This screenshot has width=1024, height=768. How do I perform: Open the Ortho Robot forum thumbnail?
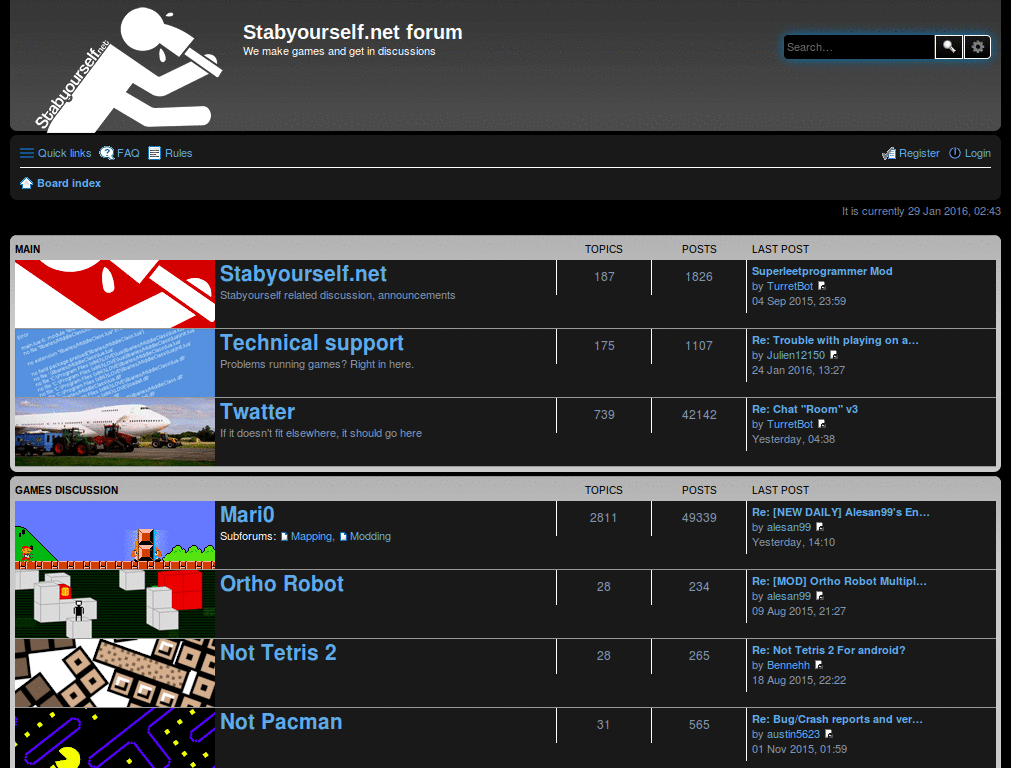114,603
